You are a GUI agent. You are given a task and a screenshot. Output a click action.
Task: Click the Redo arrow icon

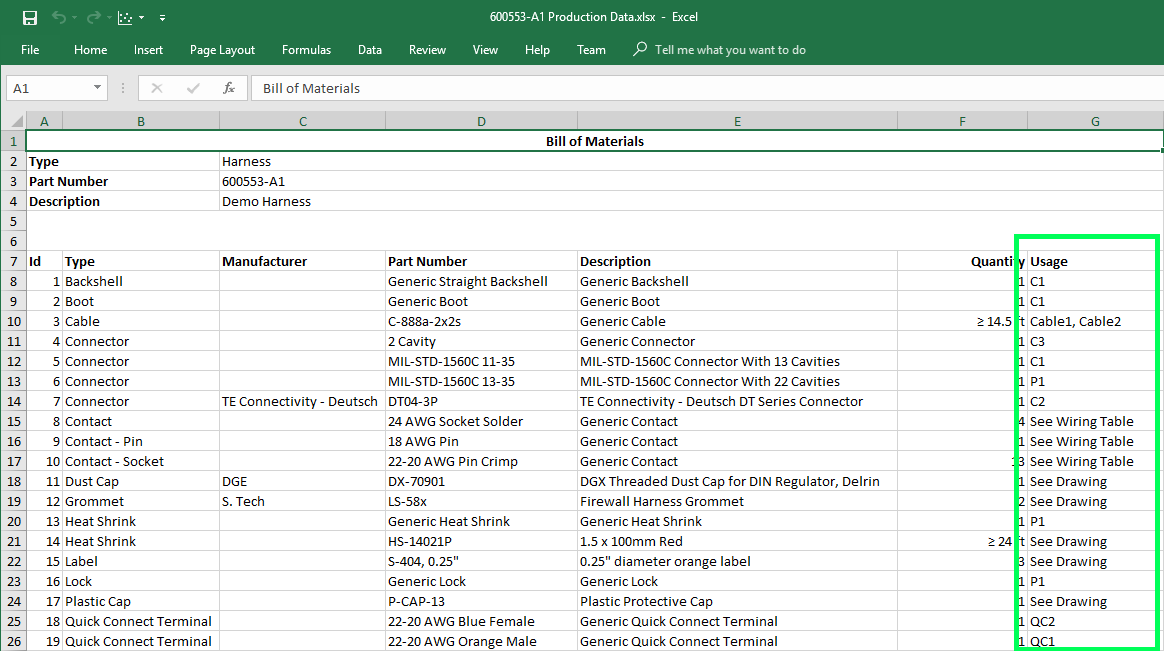pyautogui.click(x=94, y=17)
